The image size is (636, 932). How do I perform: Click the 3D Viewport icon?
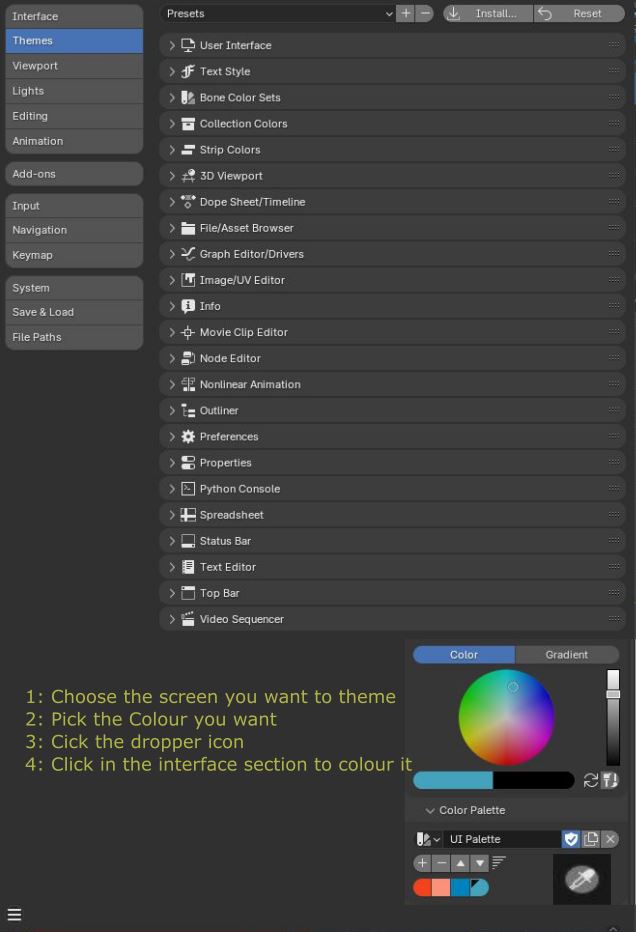tap(188, 176)
